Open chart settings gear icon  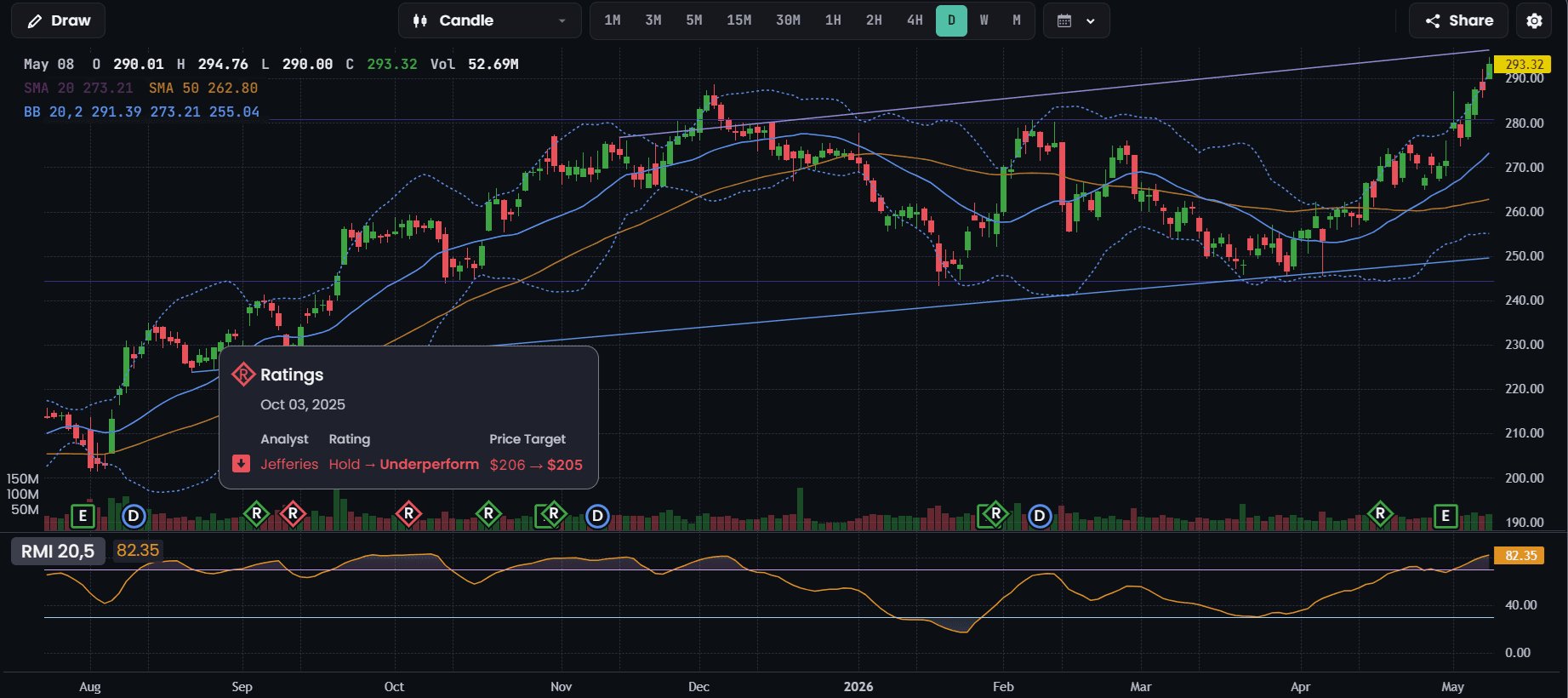1534,20
